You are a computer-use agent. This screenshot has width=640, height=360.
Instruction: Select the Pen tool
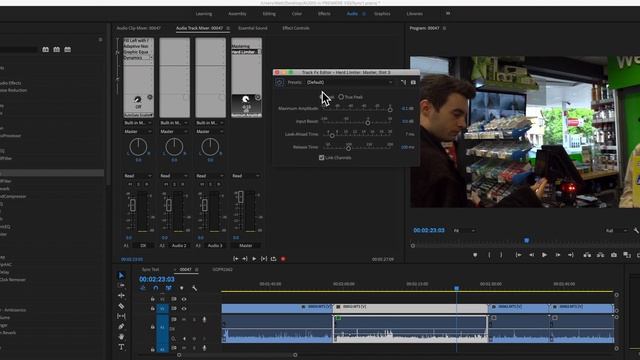121,327
